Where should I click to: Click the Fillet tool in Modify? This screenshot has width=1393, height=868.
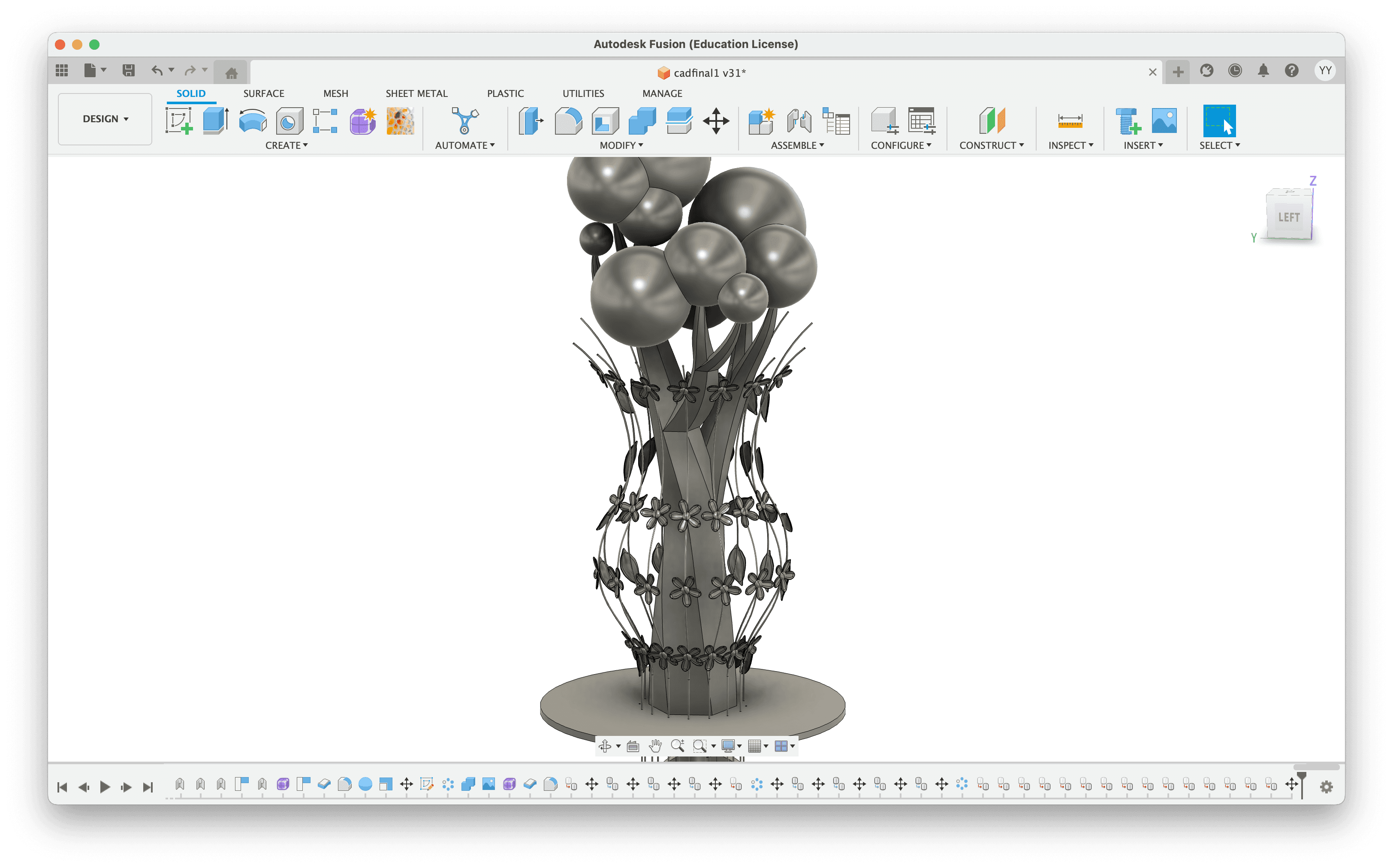pos(568,121)
